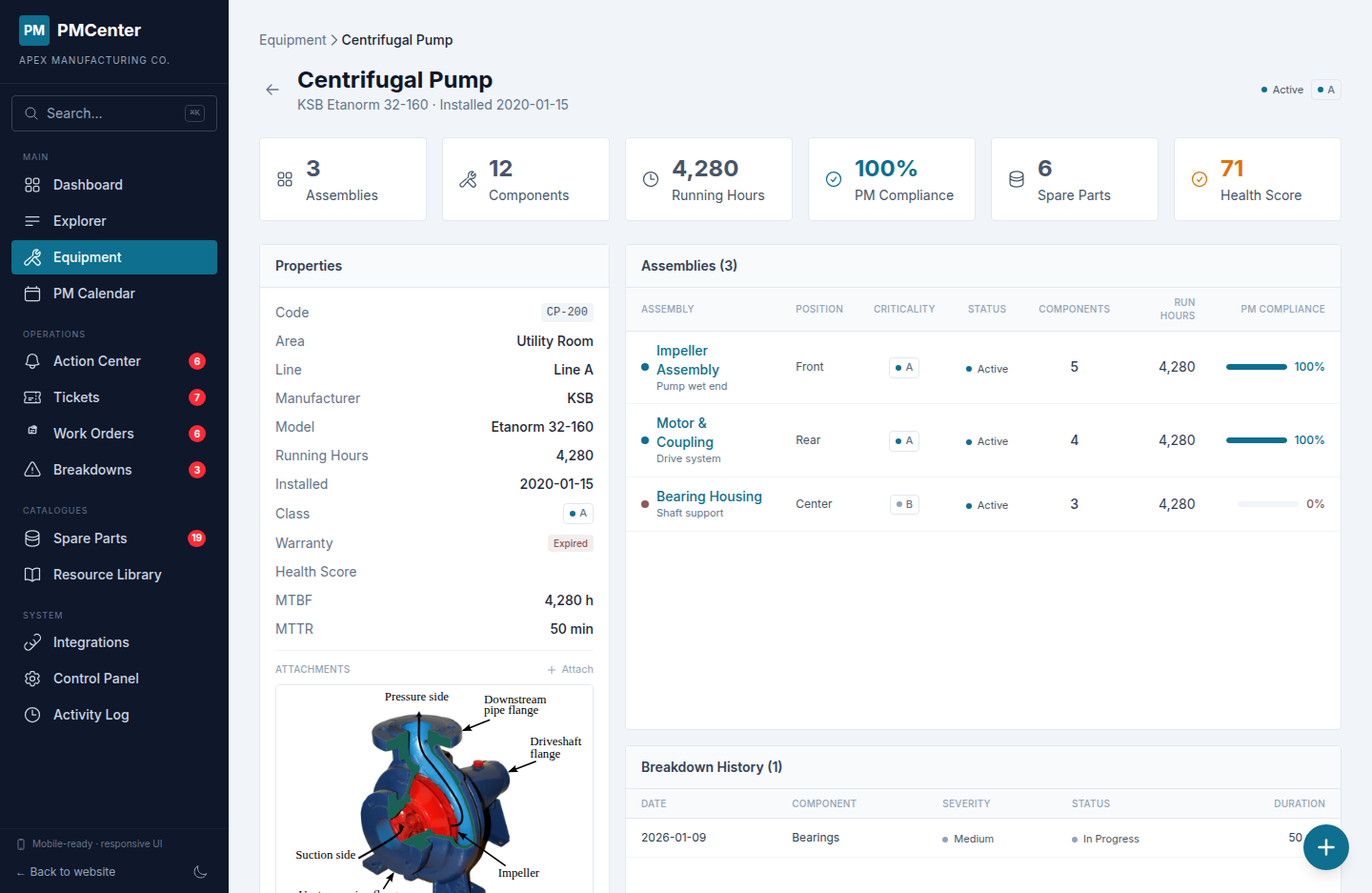Click the Equipment breadcrumb link
1372x893 pixels.
coord(293,40)
